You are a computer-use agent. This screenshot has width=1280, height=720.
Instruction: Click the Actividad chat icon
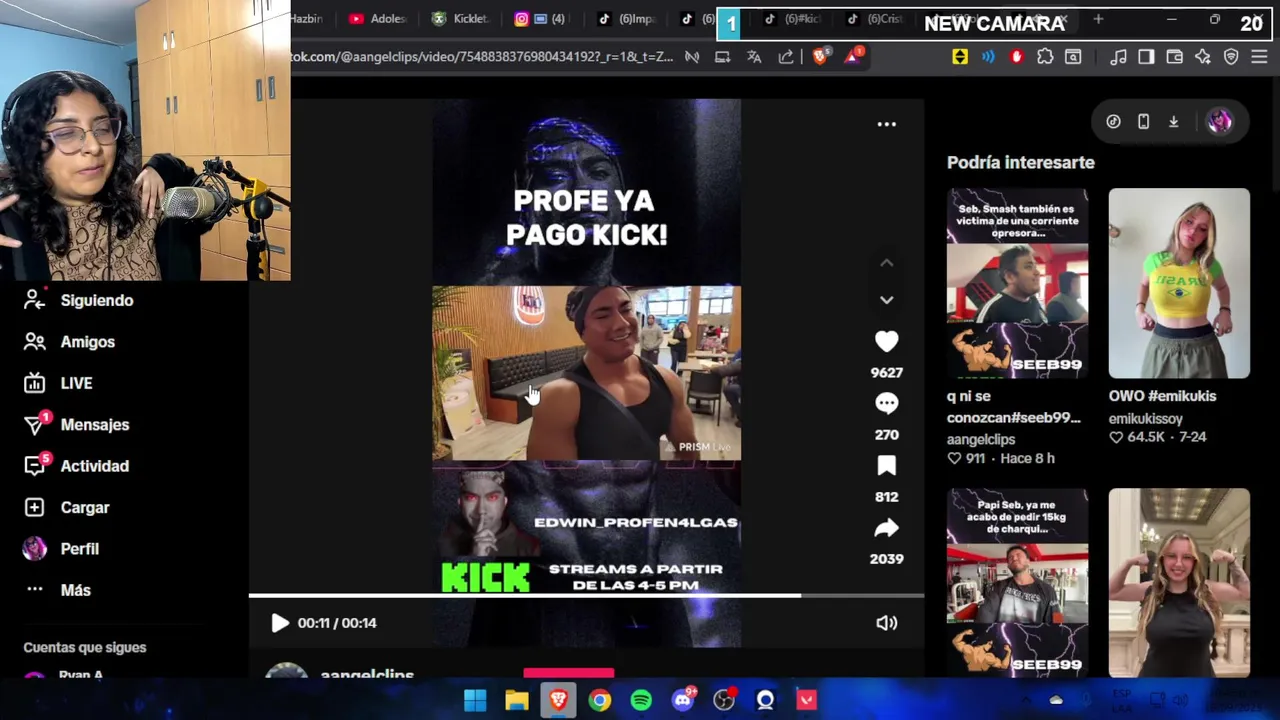[35, 466]
